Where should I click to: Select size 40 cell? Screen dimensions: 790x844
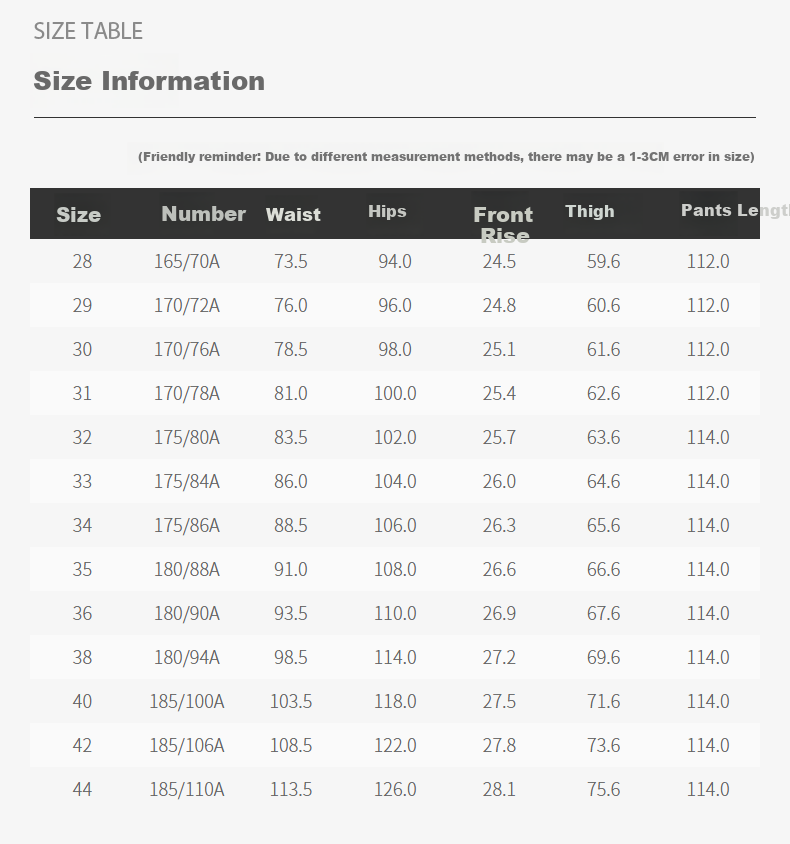click(82, 702)
